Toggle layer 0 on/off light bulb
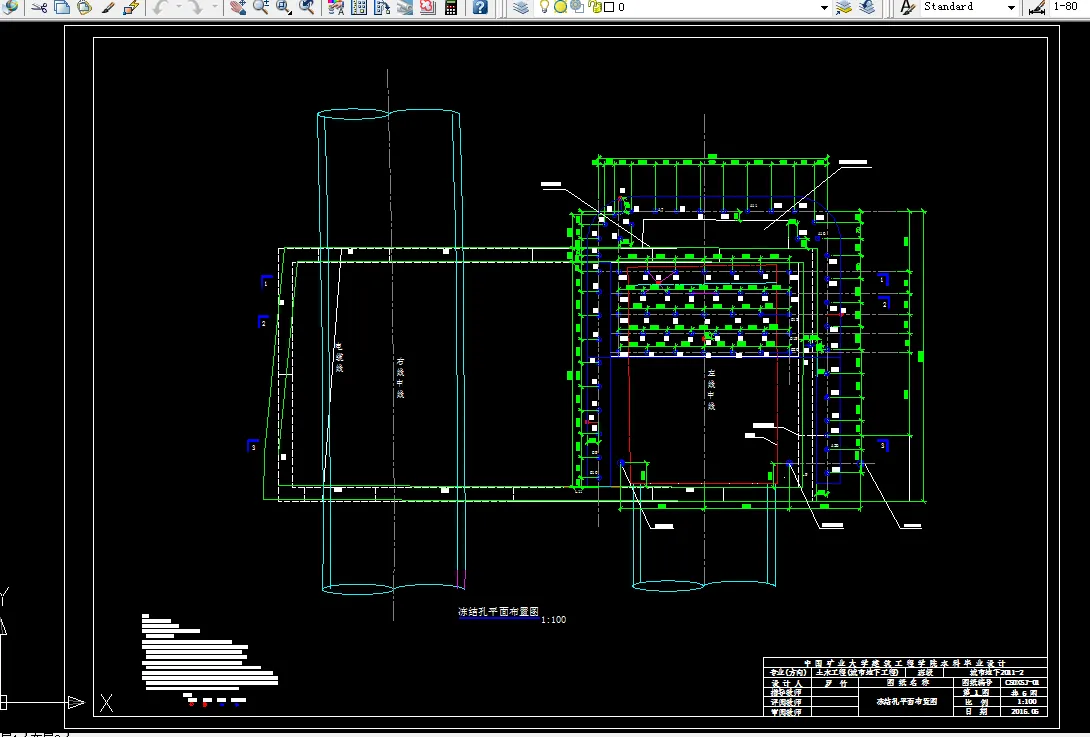1090x737 pixels. tap(544, 7)
